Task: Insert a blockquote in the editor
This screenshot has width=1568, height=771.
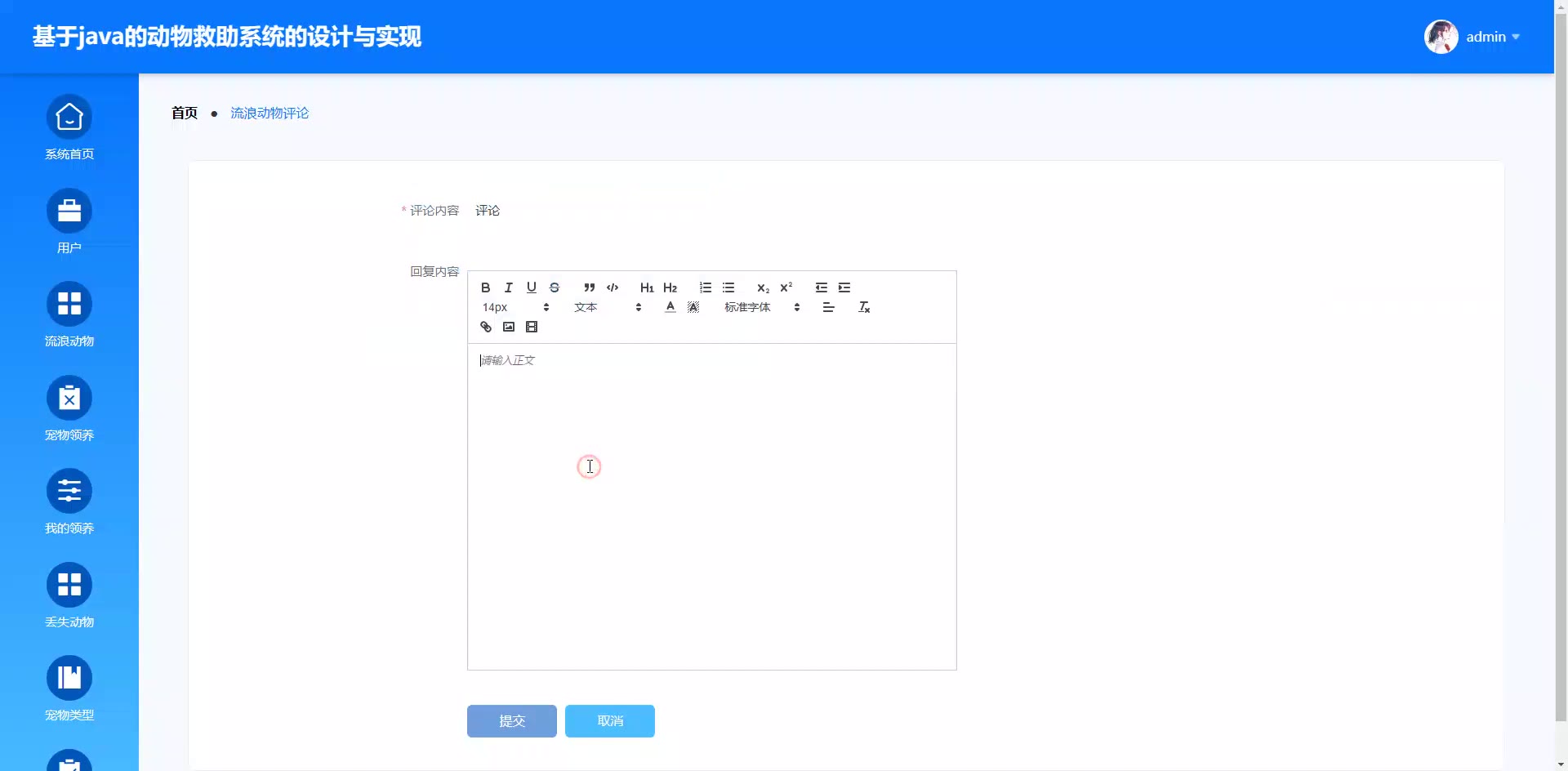Action: 589,287
